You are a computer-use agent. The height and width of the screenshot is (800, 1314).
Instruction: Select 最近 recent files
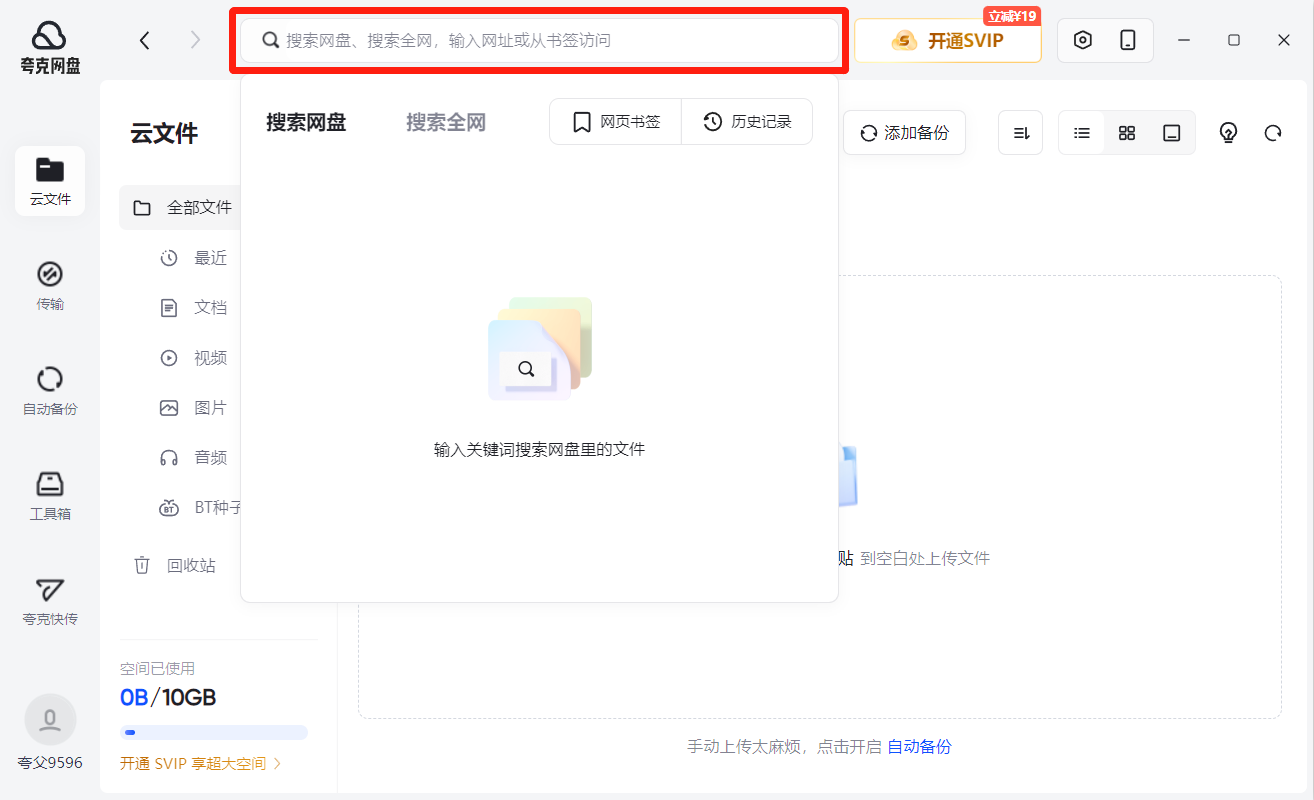coord(195,258)
